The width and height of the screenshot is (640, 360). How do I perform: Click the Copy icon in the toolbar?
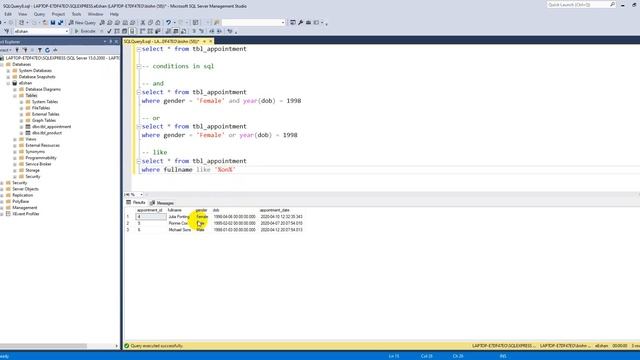150,22
